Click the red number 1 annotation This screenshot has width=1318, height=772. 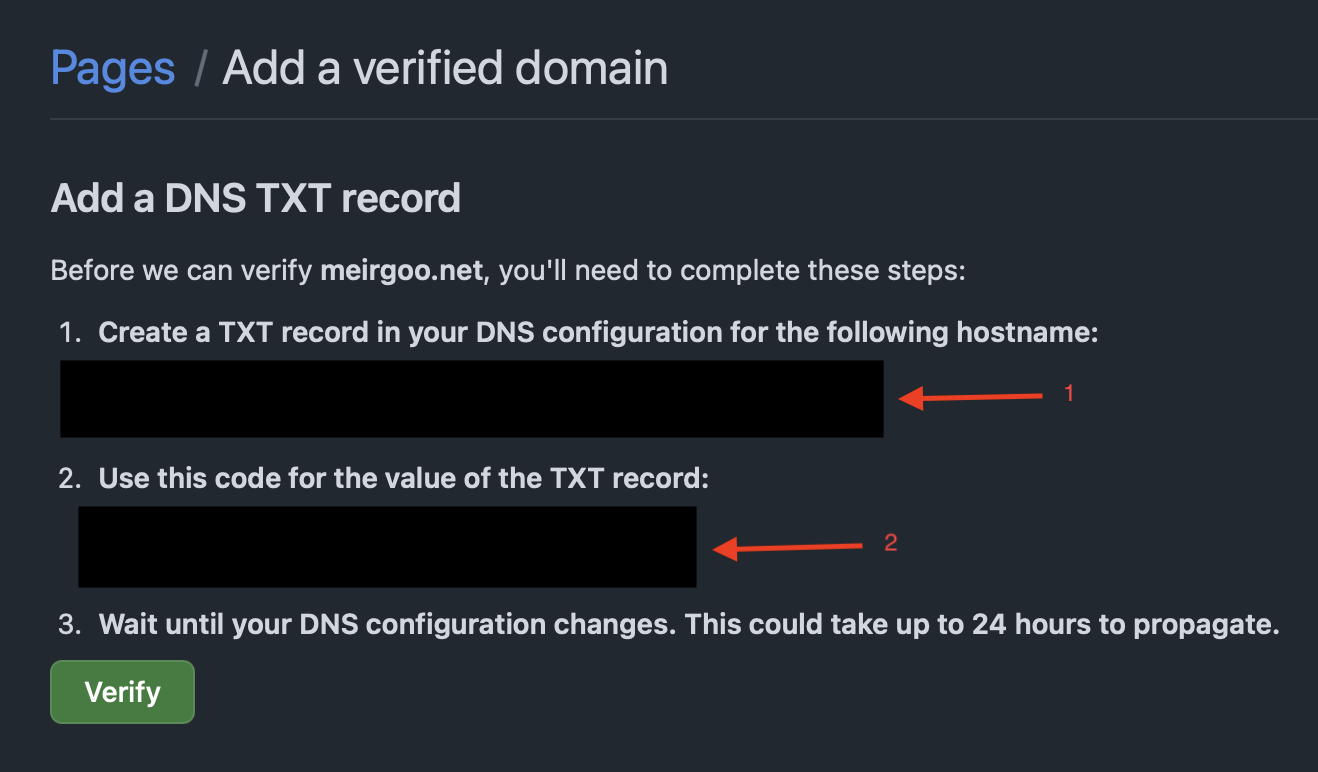click(x=1069, y=394)
